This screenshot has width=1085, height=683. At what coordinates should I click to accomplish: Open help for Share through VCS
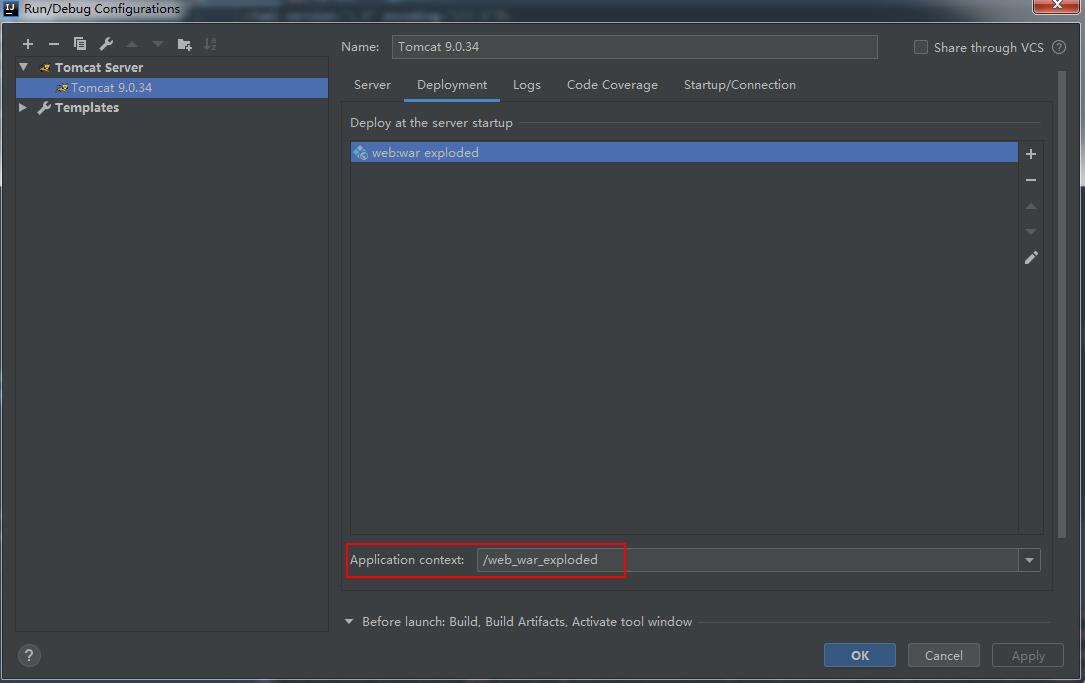point(1059,47)
